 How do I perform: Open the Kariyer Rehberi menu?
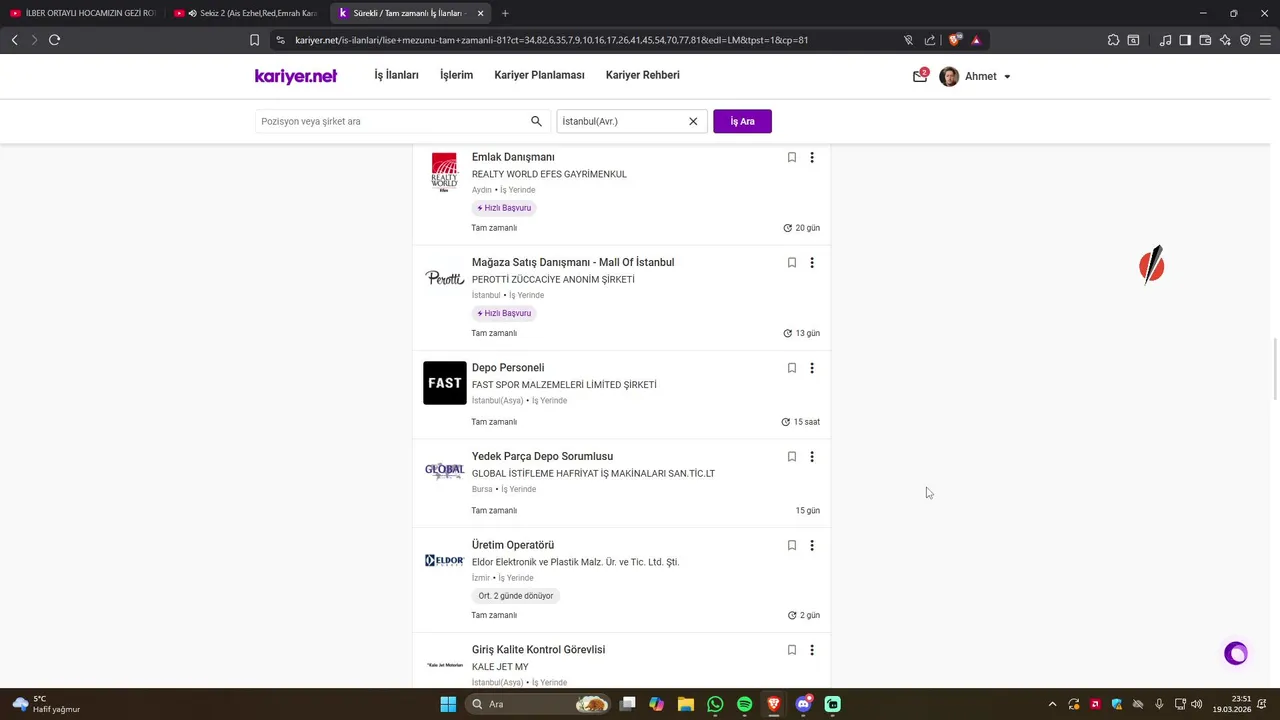pos(642,75)
